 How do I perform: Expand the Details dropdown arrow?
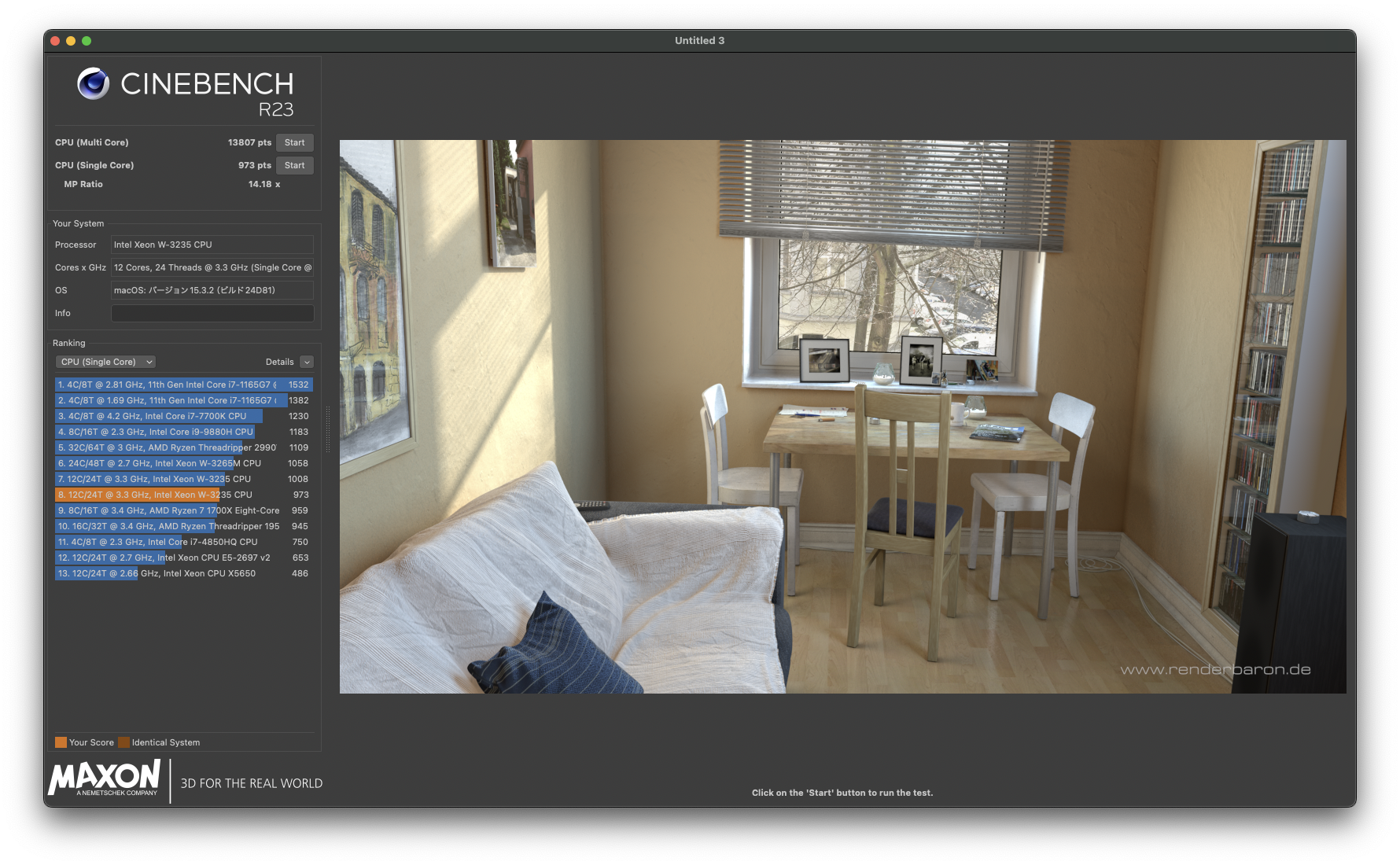(307, 362)
